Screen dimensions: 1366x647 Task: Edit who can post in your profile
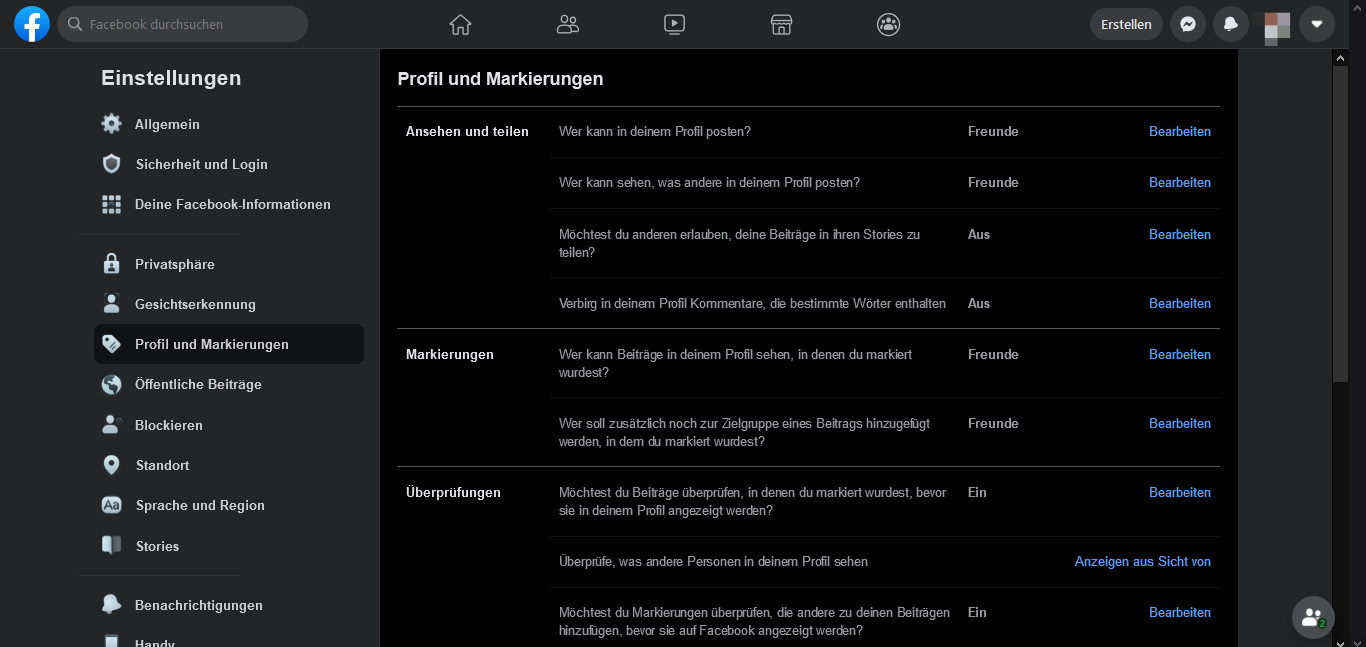pos(1180,131)
